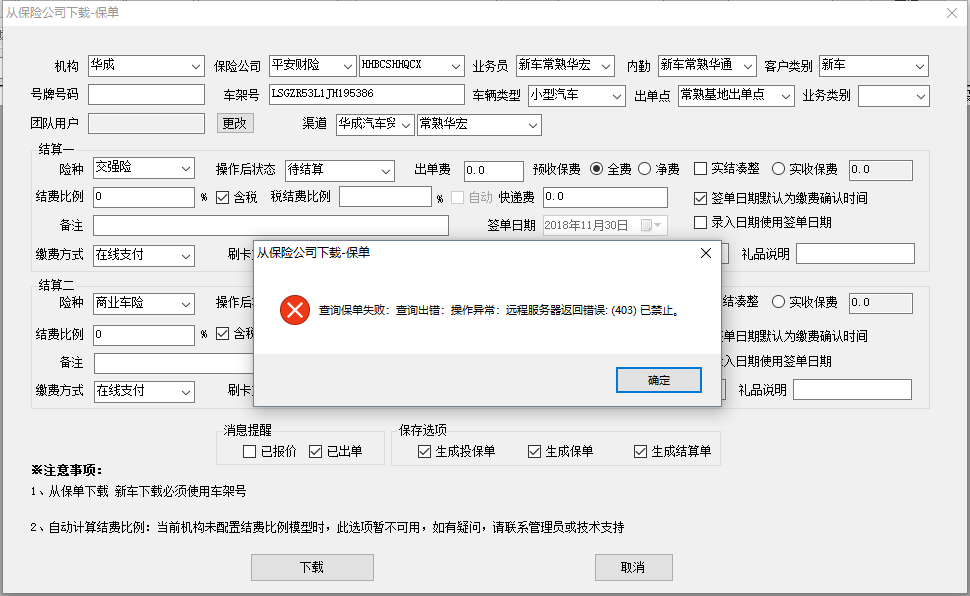Click 结算一 备注 input field
This screenshot has width=970, height=596.
pyautogui.click(x=271, y=226)
